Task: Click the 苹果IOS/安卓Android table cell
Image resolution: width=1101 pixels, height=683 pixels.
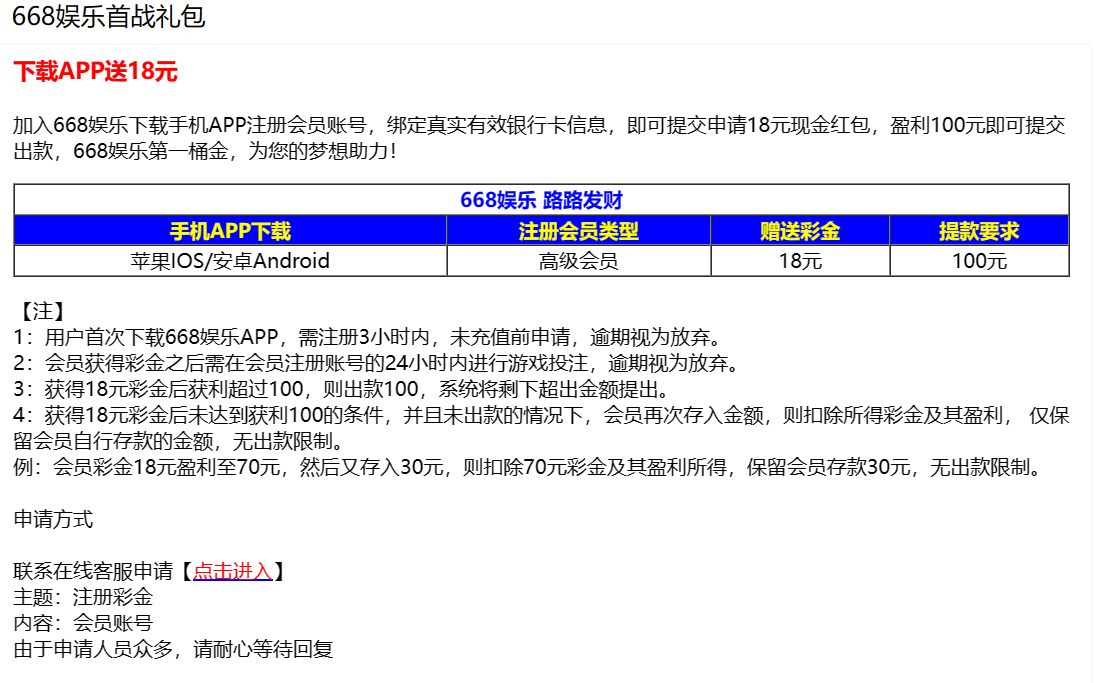Action: tap(230, 261)
